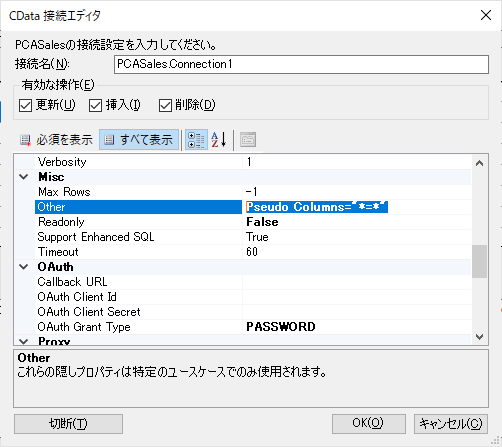Click the alphabetical A-Z sort icon
The width and height of the screenshot is (502, 447).
tap(219, 140)
